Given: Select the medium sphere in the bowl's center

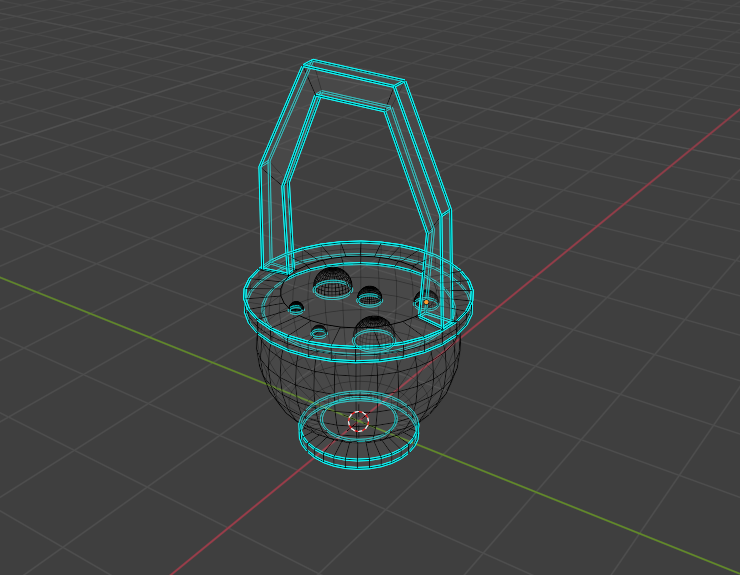Looking at the screenshot, I should click(x=370, y=296).
